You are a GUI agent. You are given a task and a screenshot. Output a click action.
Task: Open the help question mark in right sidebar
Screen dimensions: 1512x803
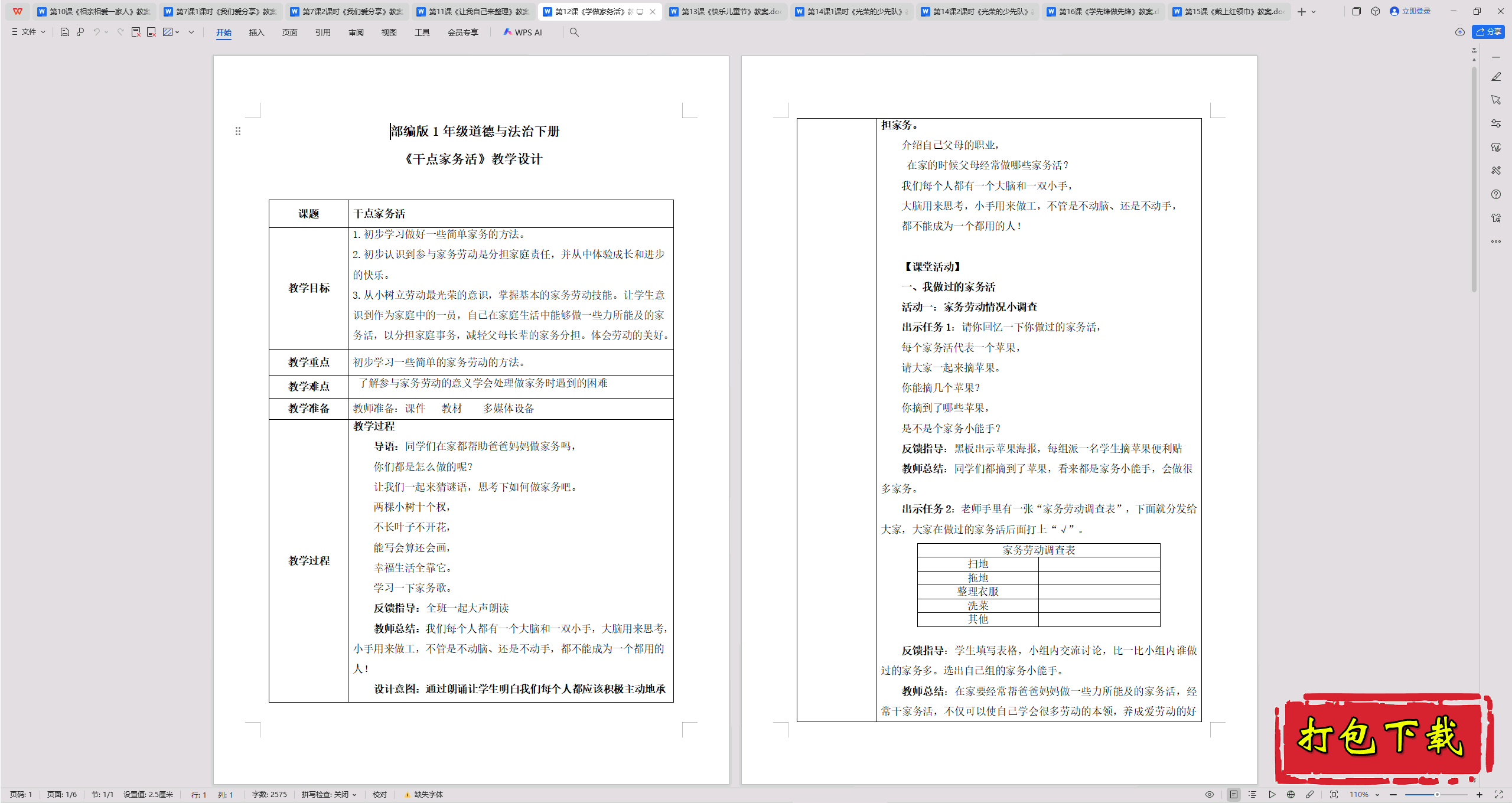pos(1496,194)
